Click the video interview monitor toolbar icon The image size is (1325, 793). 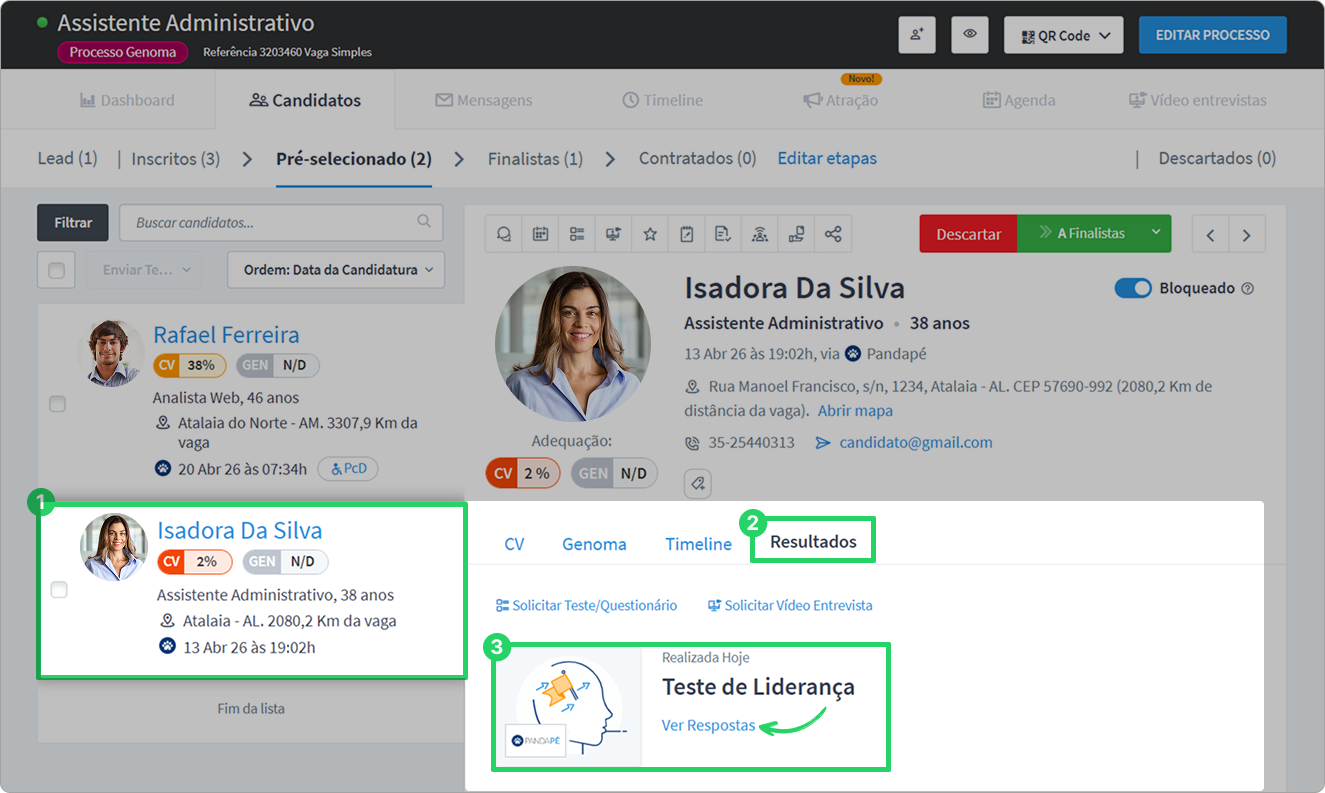pyautogui.click(x=613, y=234)
